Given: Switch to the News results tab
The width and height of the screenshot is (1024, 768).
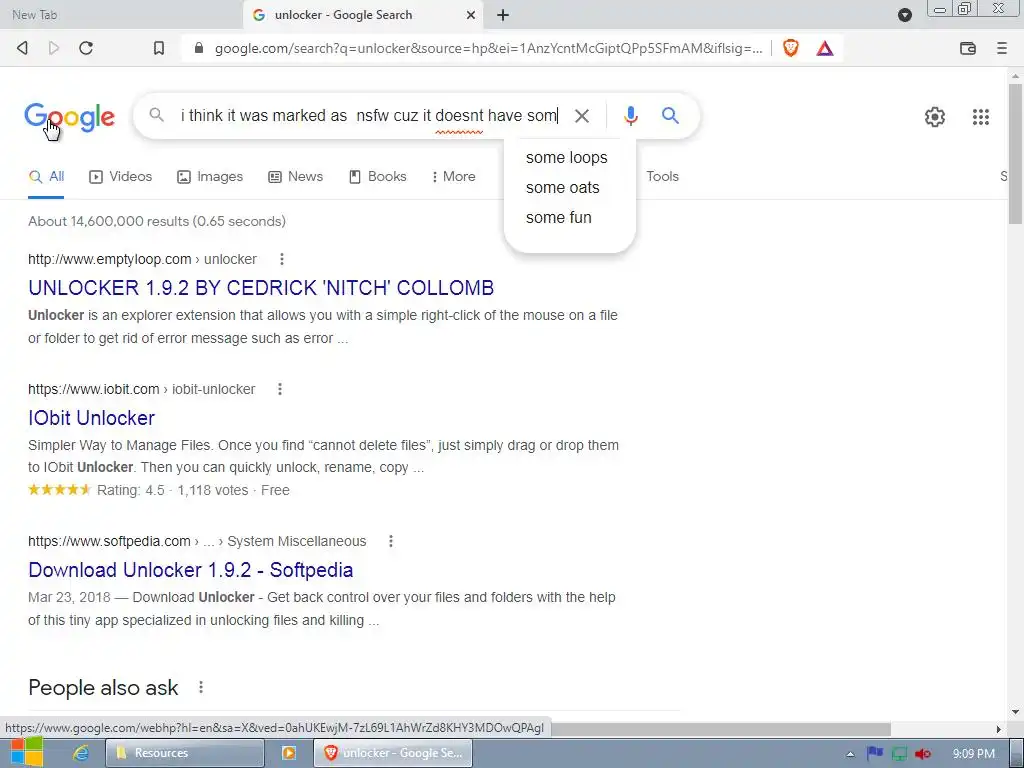Looking at the screenshot, I should [296, 176].
